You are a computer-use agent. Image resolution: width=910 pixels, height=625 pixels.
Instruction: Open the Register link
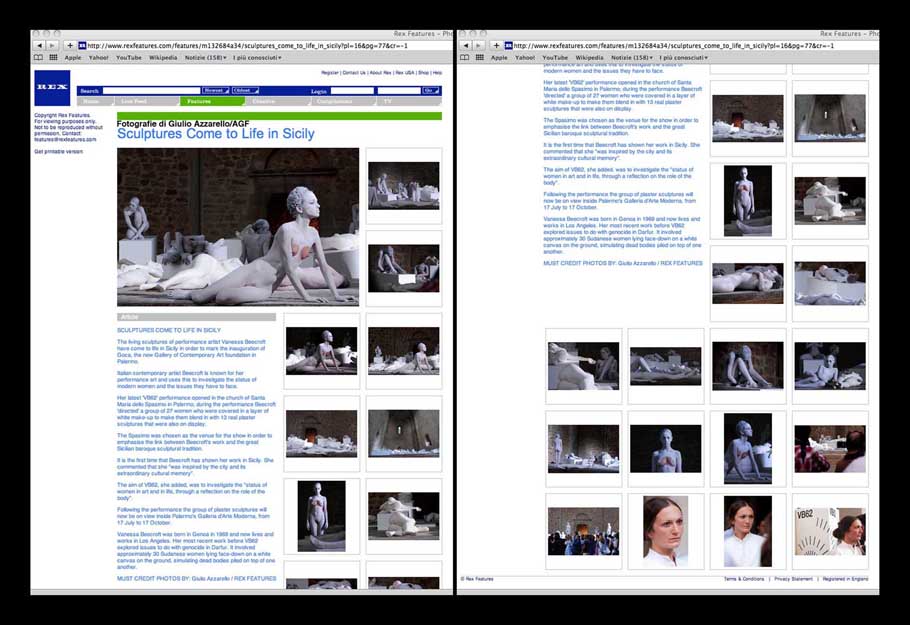(330, 73)
